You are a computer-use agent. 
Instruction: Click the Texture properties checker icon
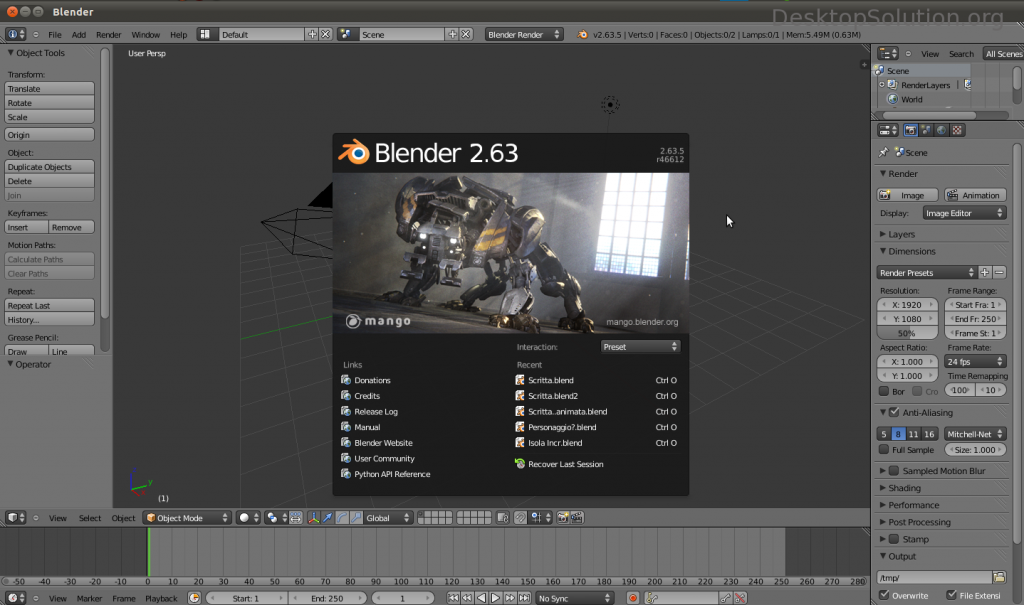tap(957, 130)
